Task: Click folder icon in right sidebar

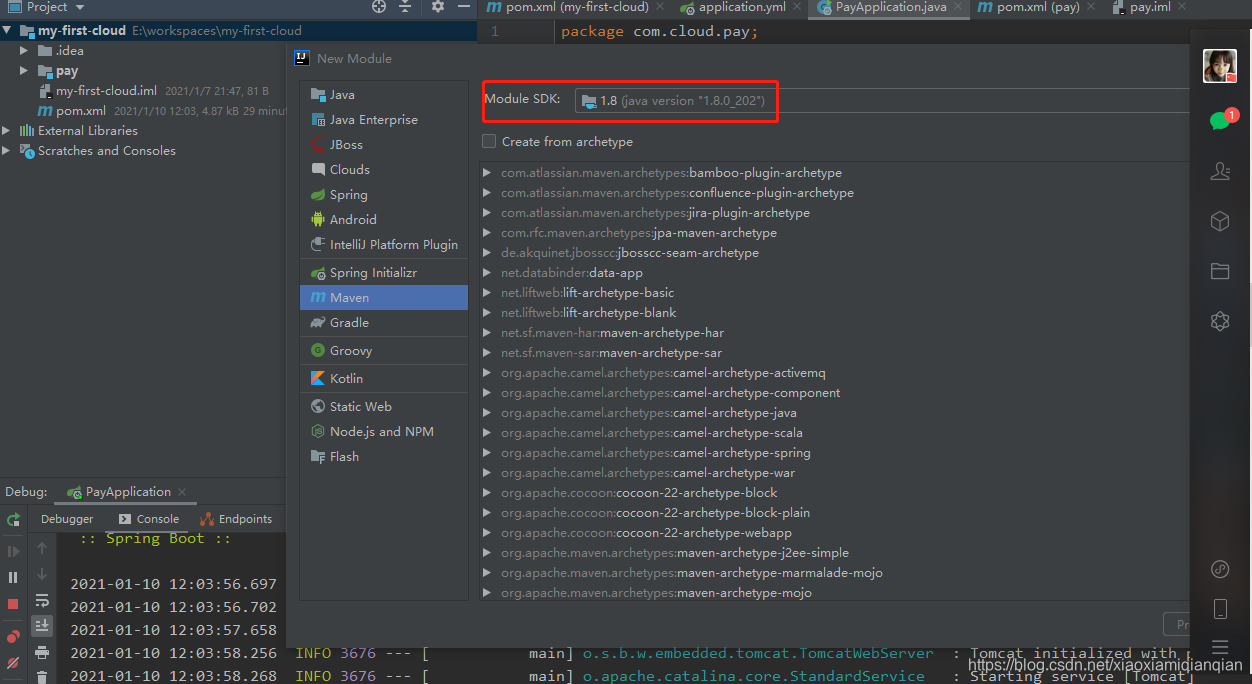Action: coord(1220,271)
